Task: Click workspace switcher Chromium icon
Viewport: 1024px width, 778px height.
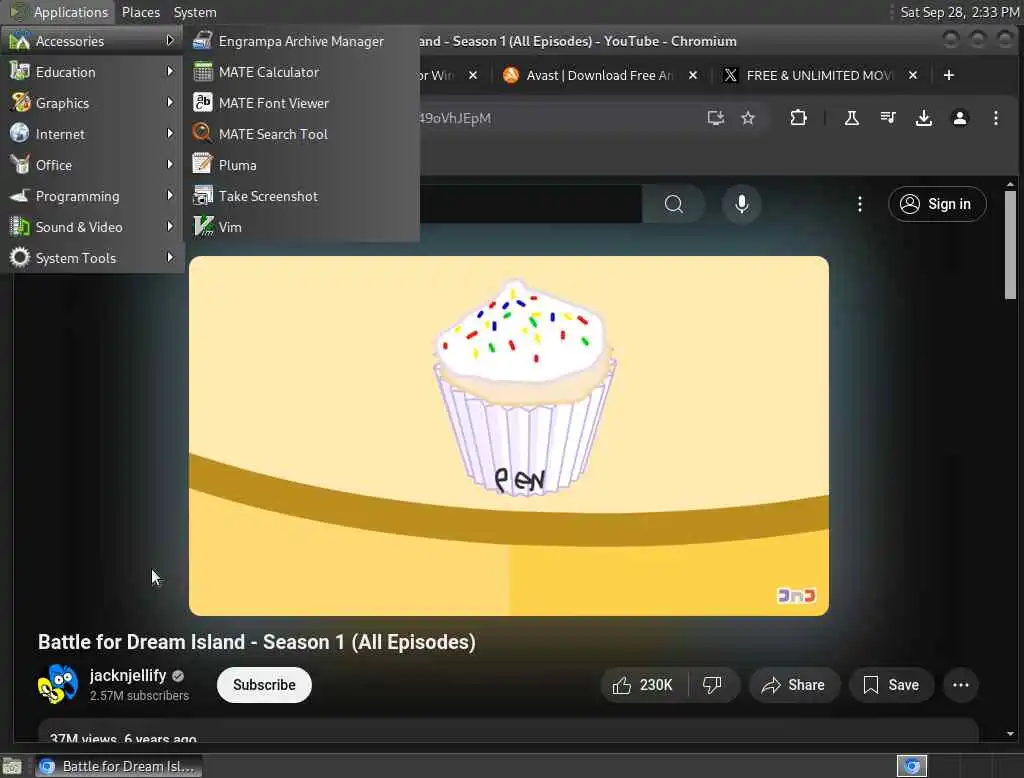Action: coord(912,766)
